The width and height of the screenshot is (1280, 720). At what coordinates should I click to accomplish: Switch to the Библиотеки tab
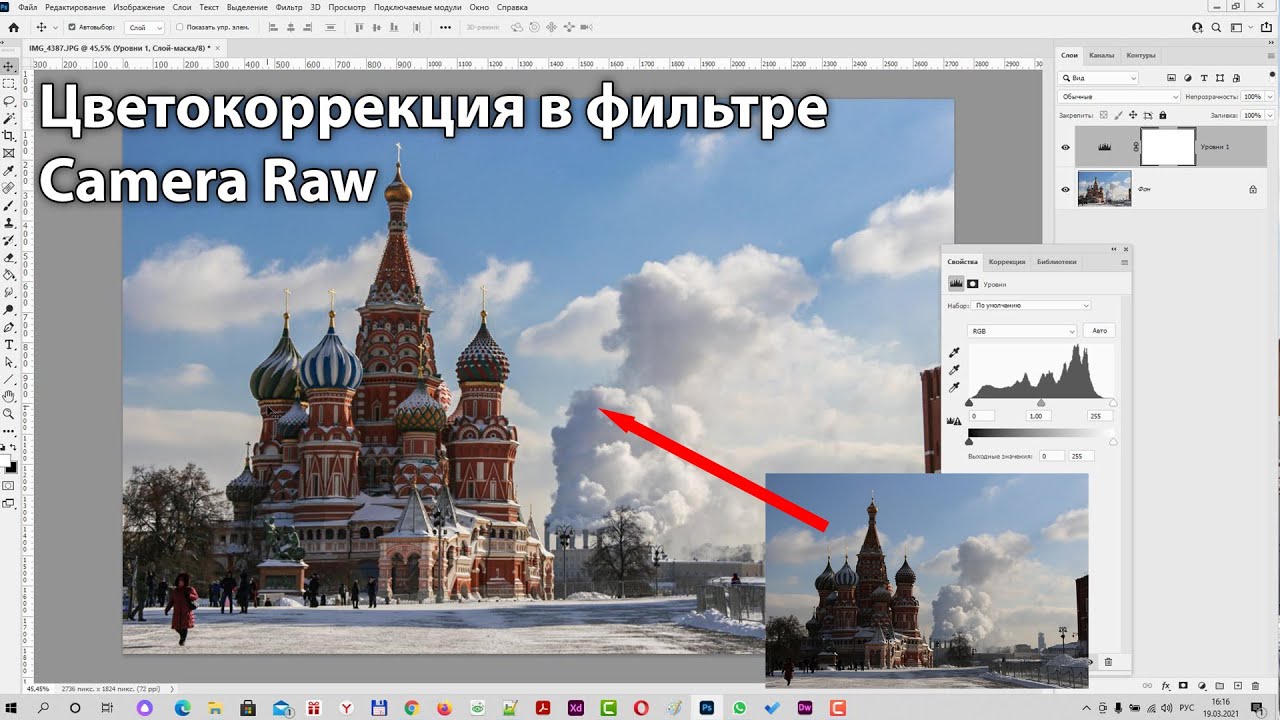coord(1057,262)
